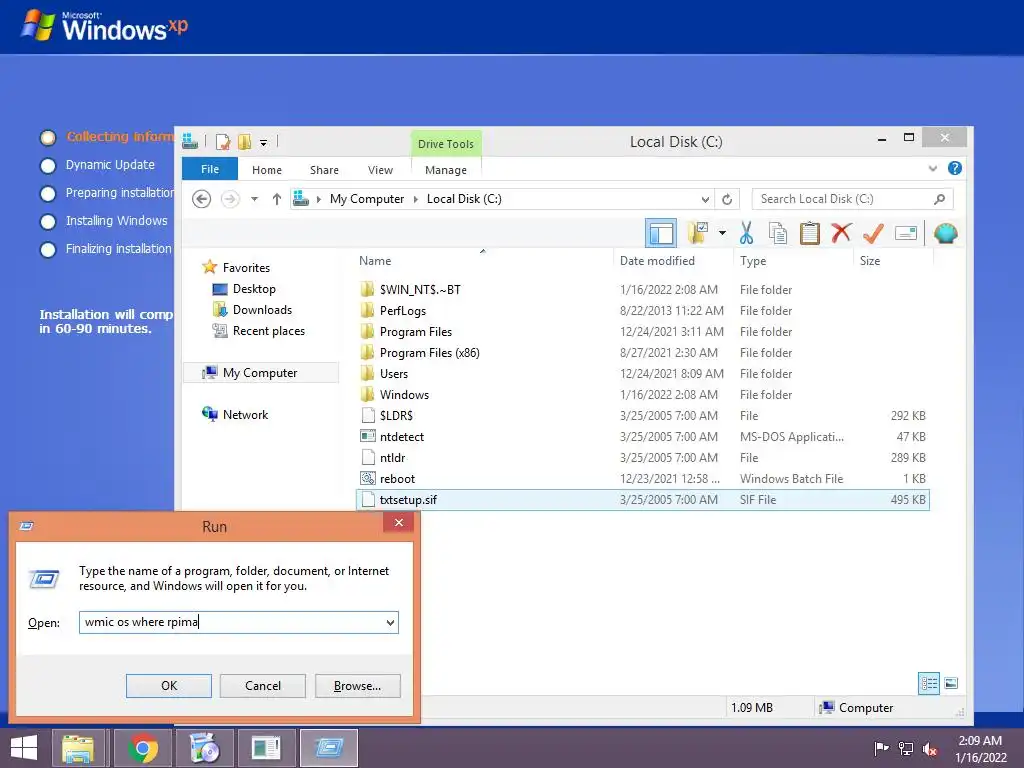This screenshot has height=768, width=1024.
Task: Click OK in the Run dialog
Action: tap(168, 686)
